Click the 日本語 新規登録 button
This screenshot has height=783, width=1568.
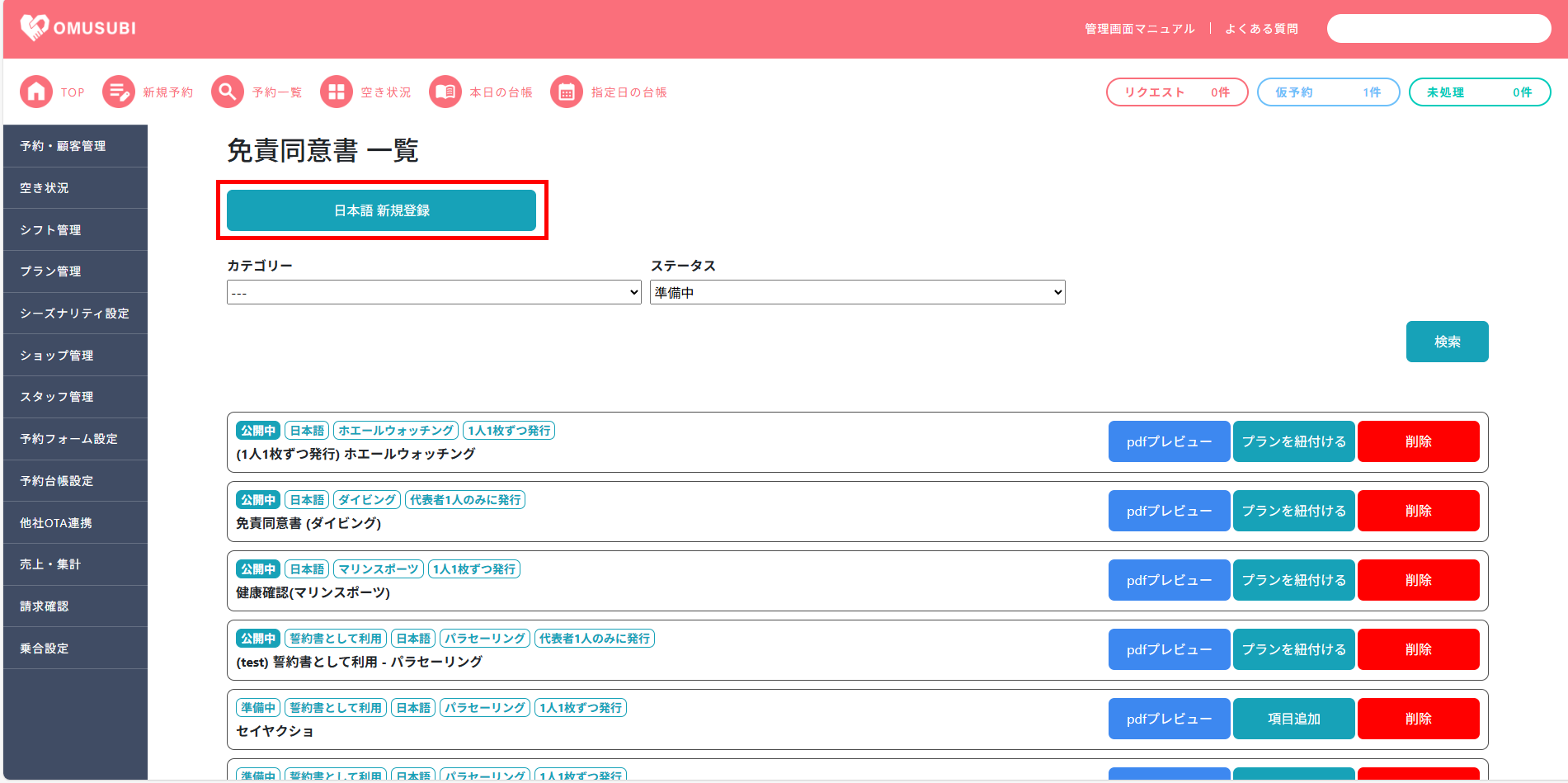click(381, 210)
